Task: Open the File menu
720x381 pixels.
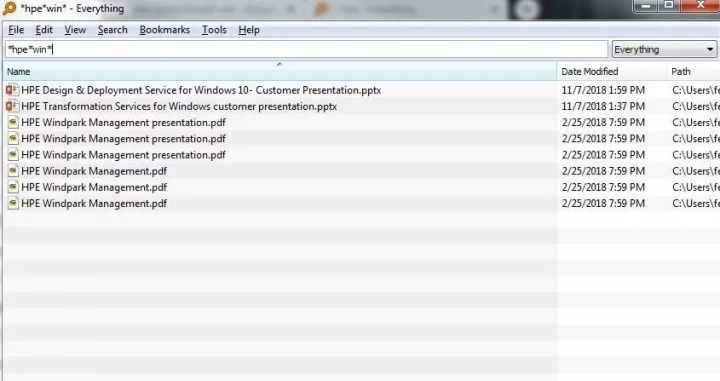Action: click(x=16, y=30)
